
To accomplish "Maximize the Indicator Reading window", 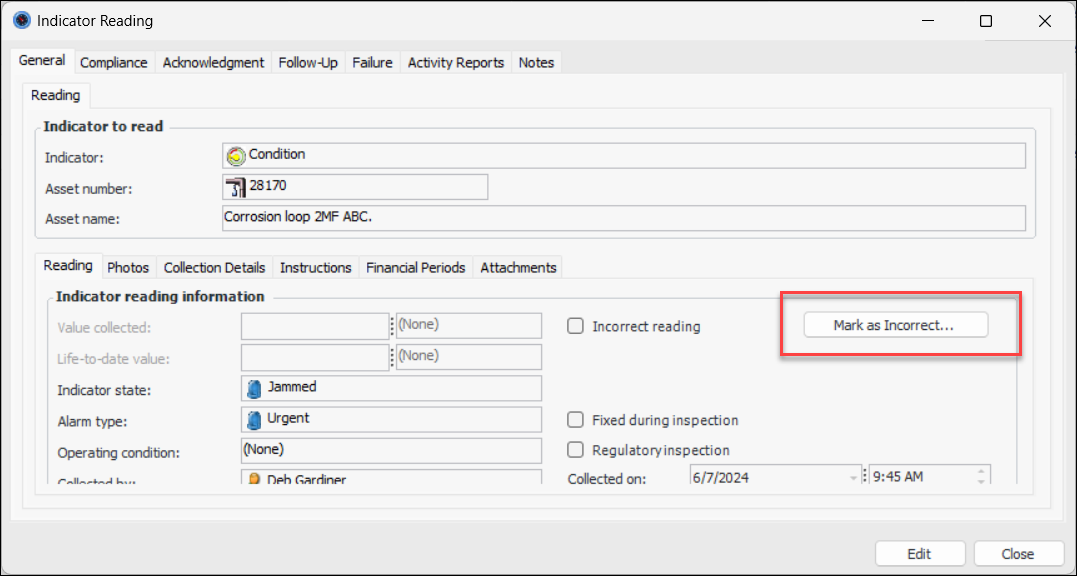I will pos(986,21).
